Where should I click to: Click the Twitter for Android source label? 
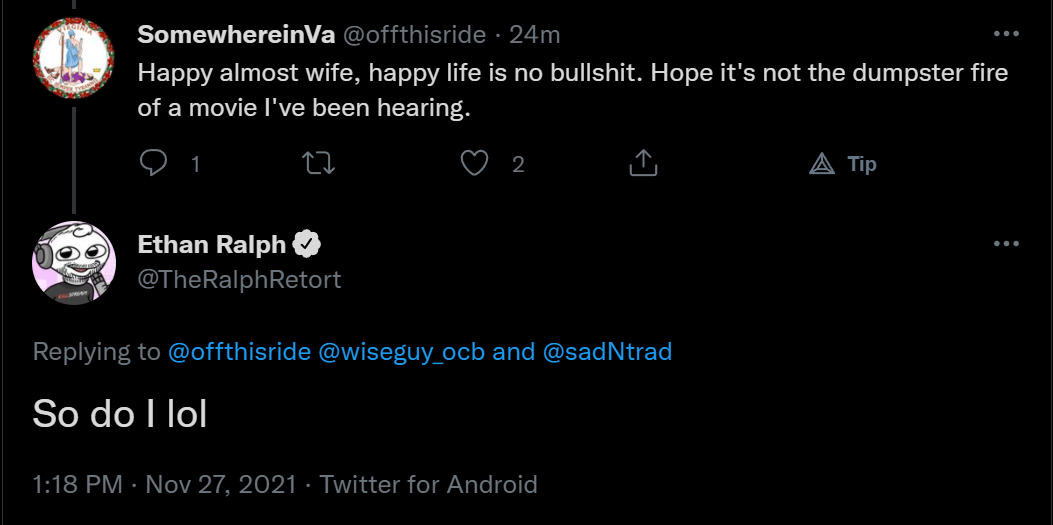pos(428,484)
